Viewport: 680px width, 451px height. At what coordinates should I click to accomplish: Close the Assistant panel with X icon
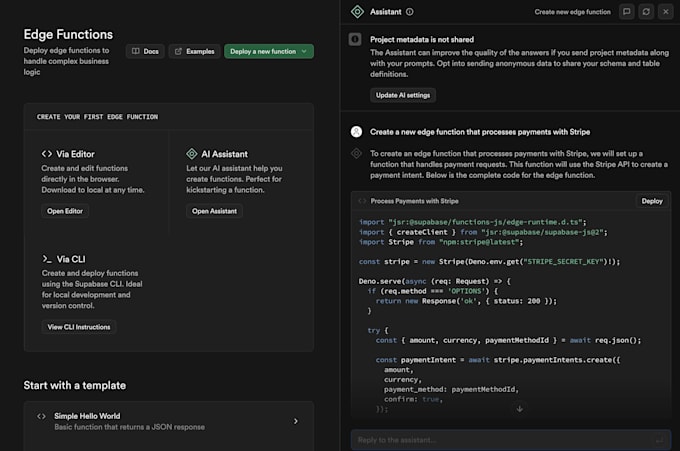coord(666,12)
